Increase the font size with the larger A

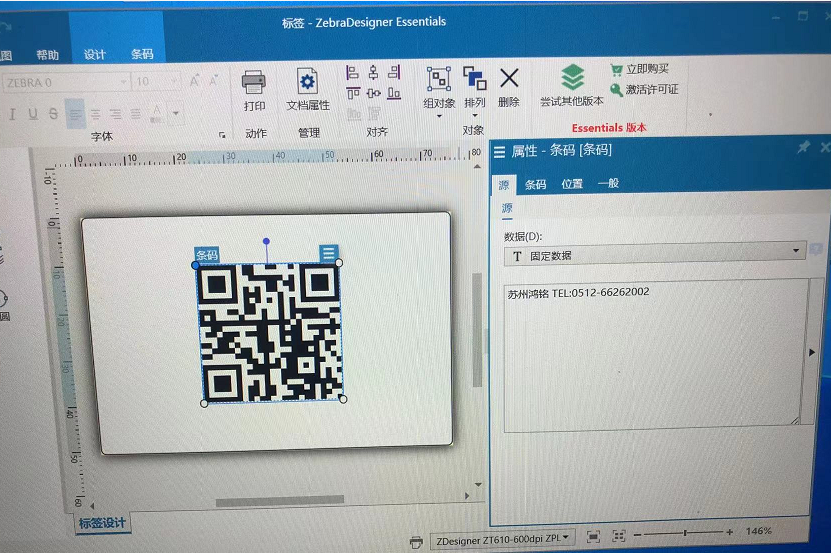(195, 81)
